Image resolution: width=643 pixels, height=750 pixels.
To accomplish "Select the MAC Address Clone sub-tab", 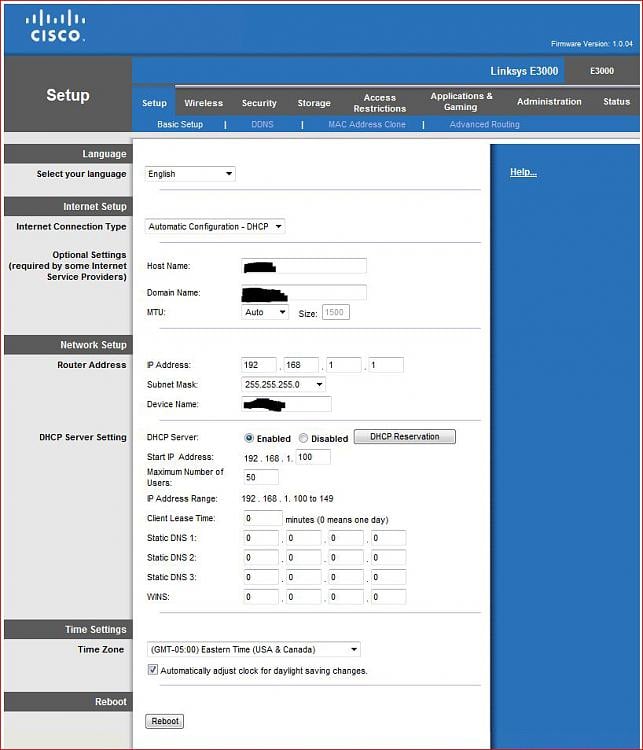I will (366, 124).
